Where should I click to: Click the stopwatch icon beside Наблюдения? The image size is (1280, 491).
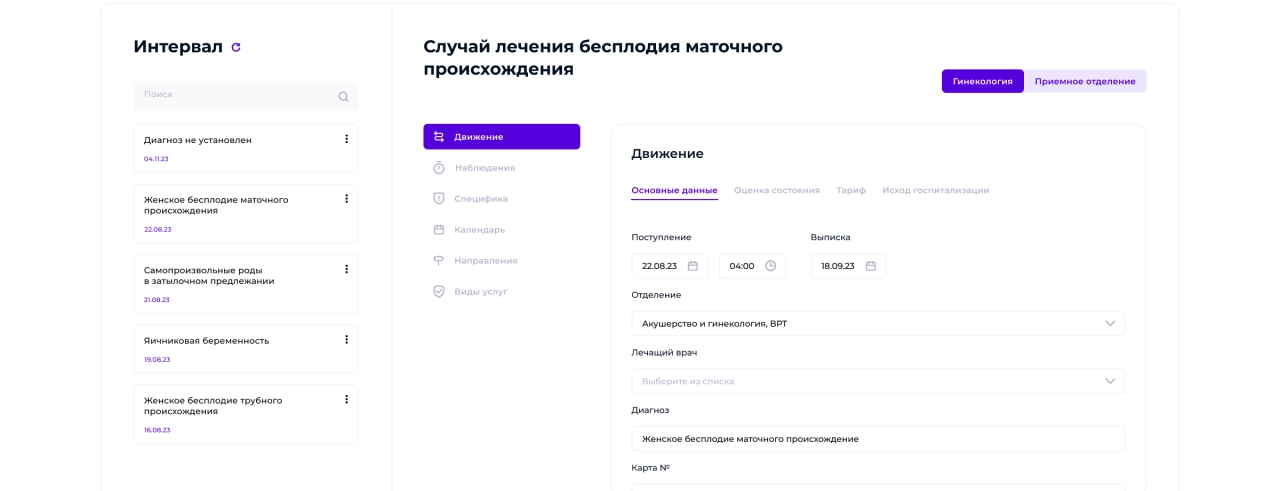[x=438, y=168]
